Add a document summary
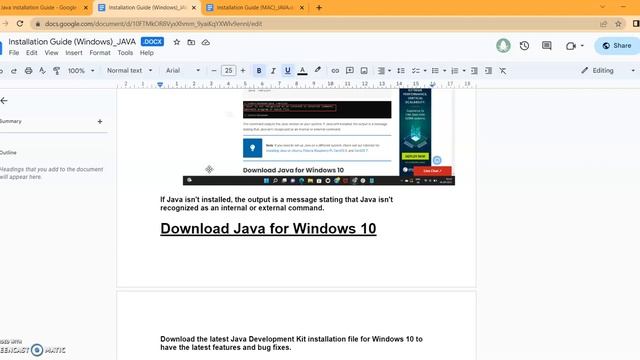Screen dimensions: 640x360 pyautogui.click(x=100, y=122)
